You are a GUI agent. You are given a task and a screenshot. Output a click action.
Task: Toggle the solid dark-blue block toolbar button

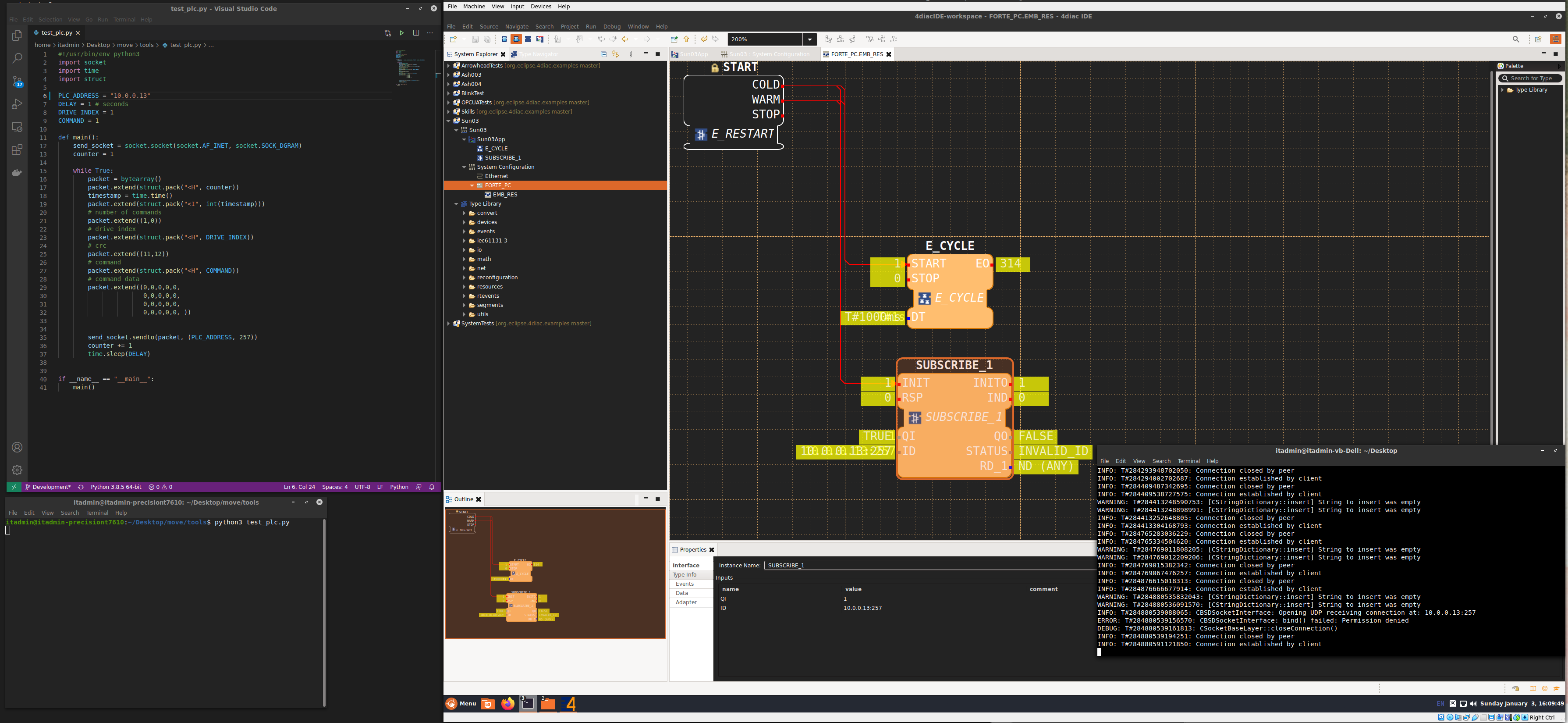pyautogui.click(x=528, y=39)
